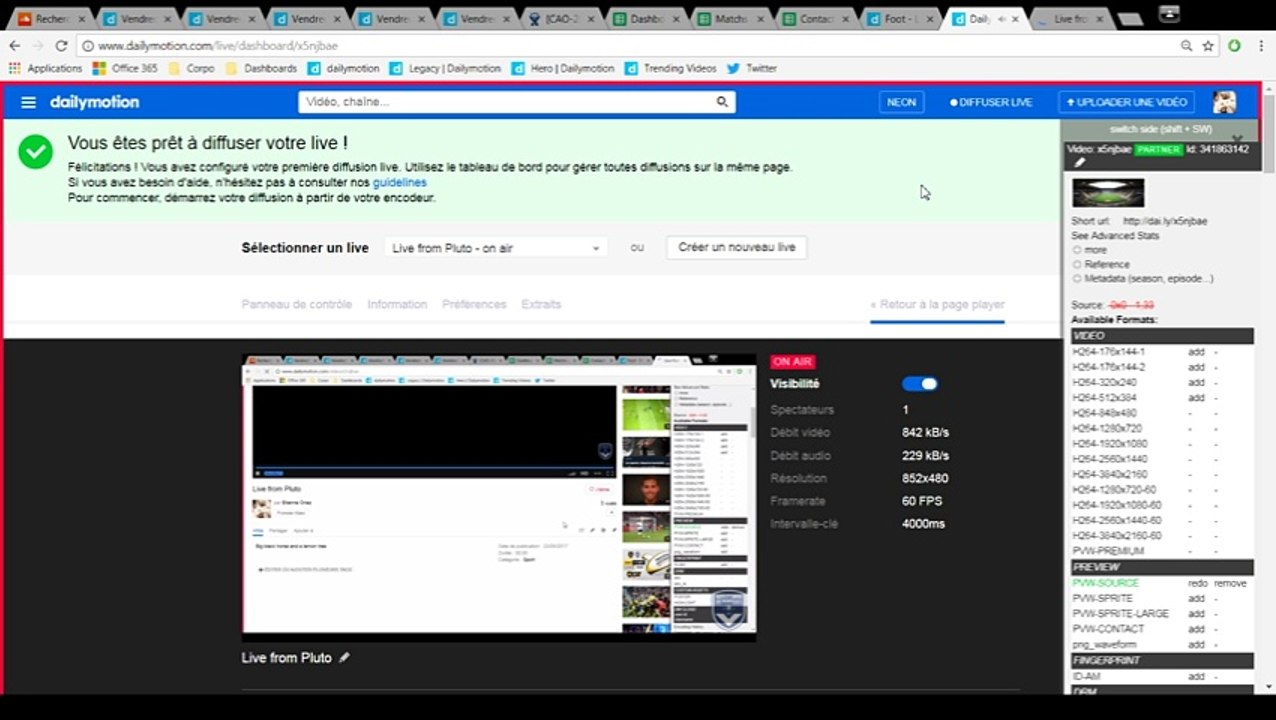
Task: Click Retour à la page player link
Action: [x=937, y=304]
